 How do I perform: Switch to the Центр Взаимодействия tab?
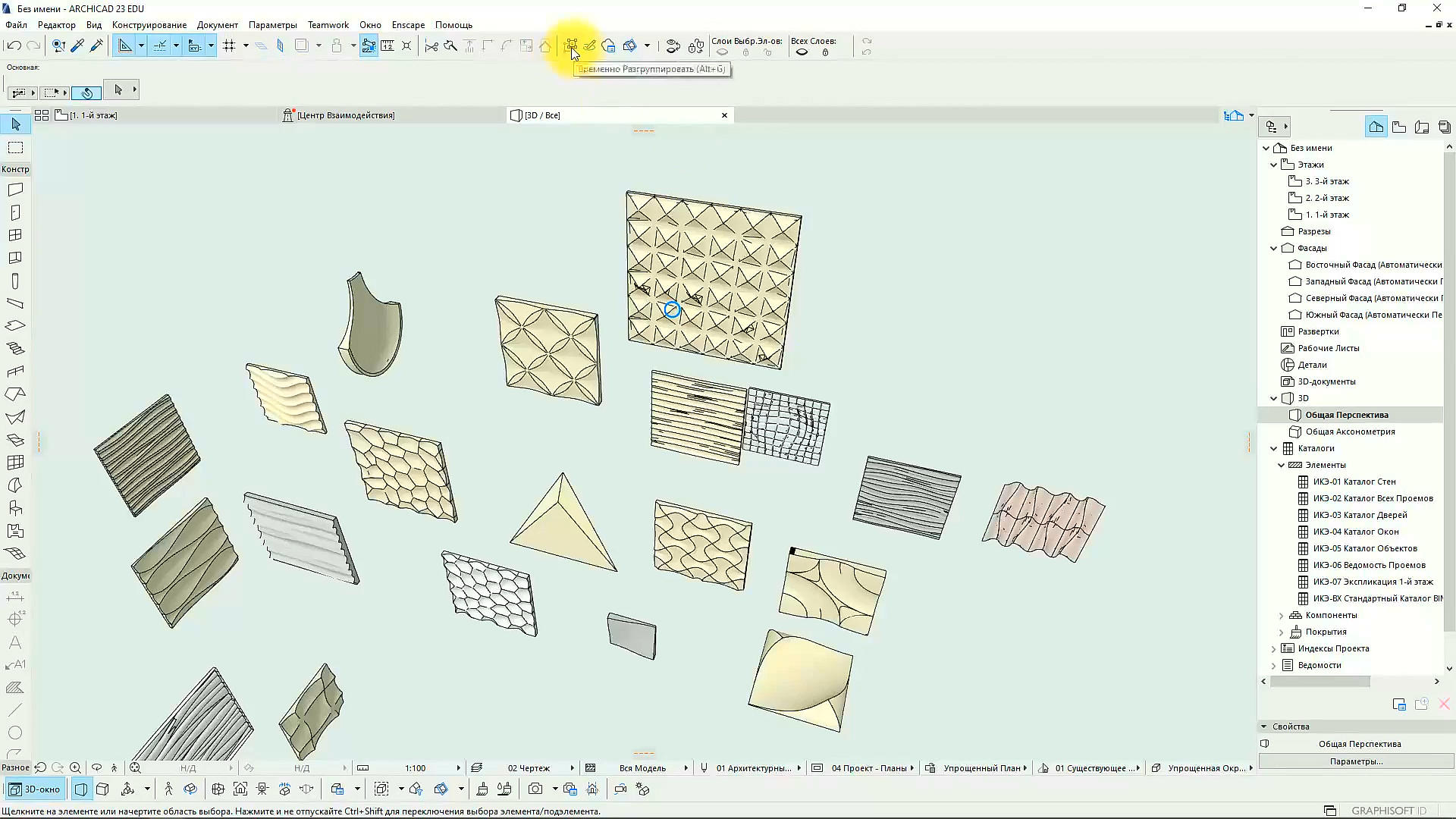[x=346, y=115]
